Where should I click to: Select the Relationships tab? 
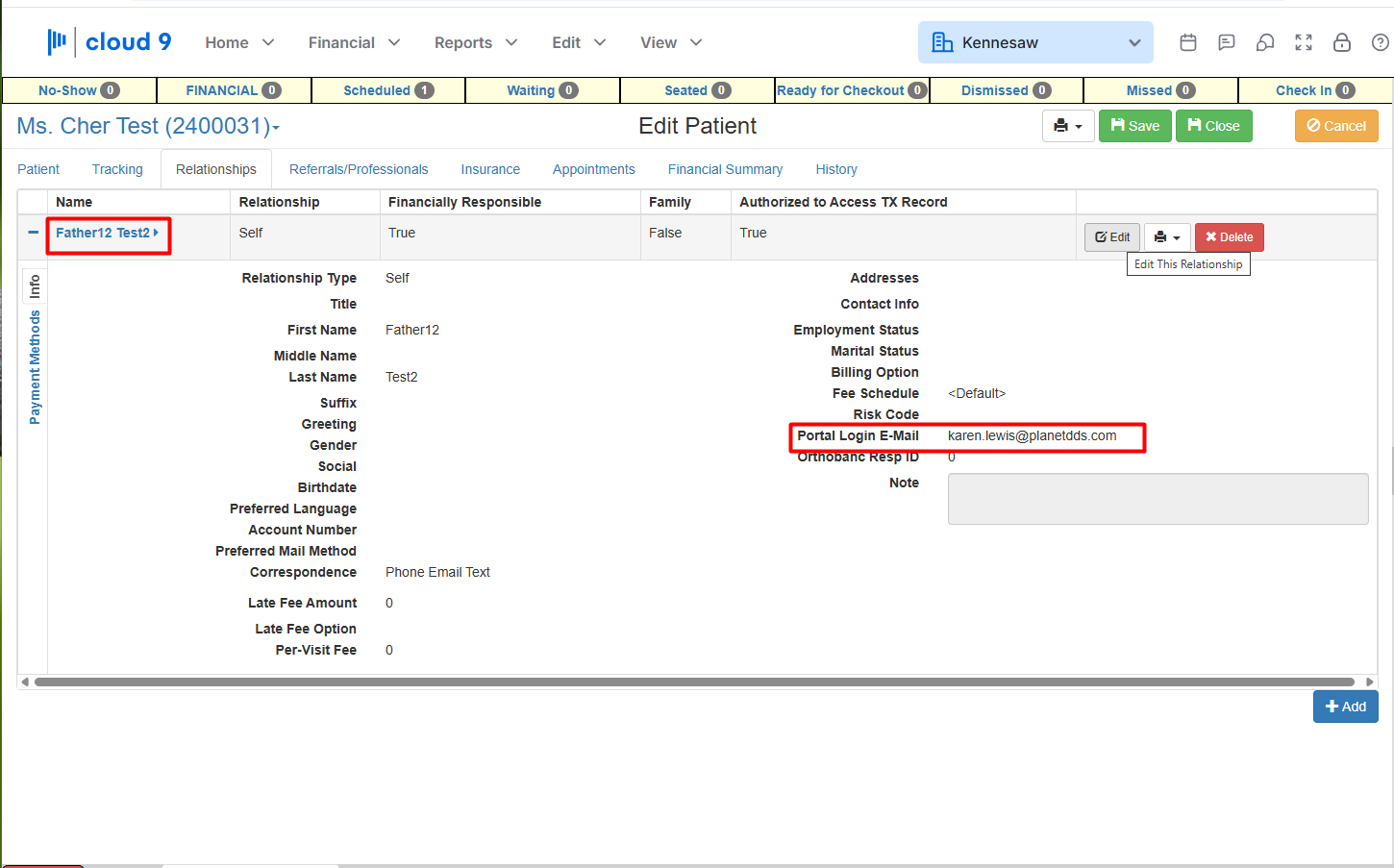pyautogui.click(x=216, y=169)
